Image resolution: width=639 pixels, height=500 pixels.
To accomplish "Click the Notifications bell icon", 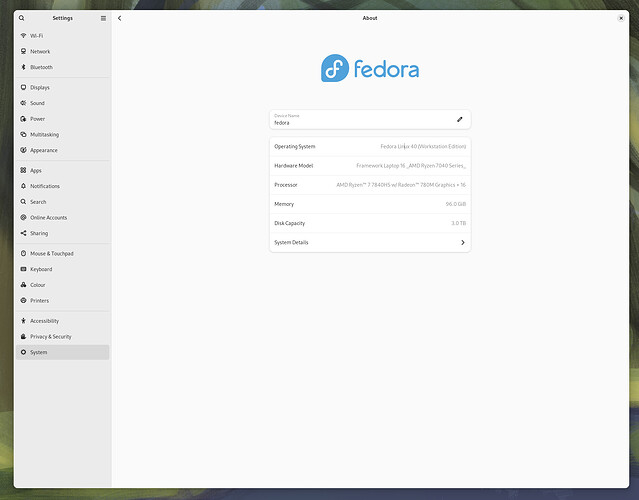I will [23, 186].
